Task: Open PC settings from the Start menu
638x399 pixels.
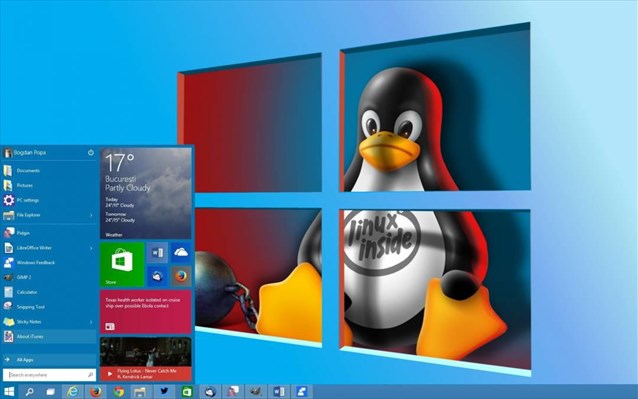Action: pyautogui.click(x=50, y=200)
